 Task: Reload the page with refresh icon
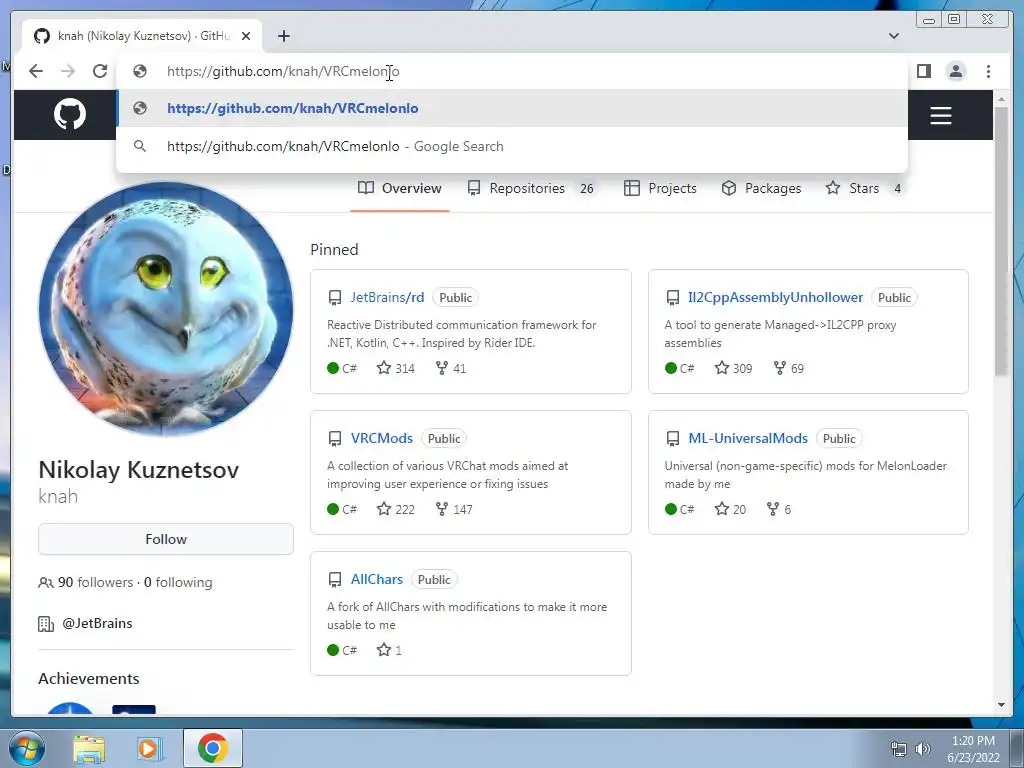(100, 71)
